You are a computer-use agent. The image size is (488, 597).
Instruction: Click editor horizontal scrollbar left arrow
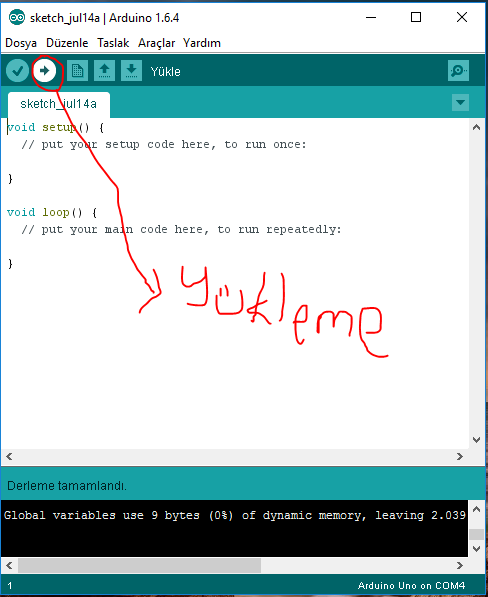(9, 456)
